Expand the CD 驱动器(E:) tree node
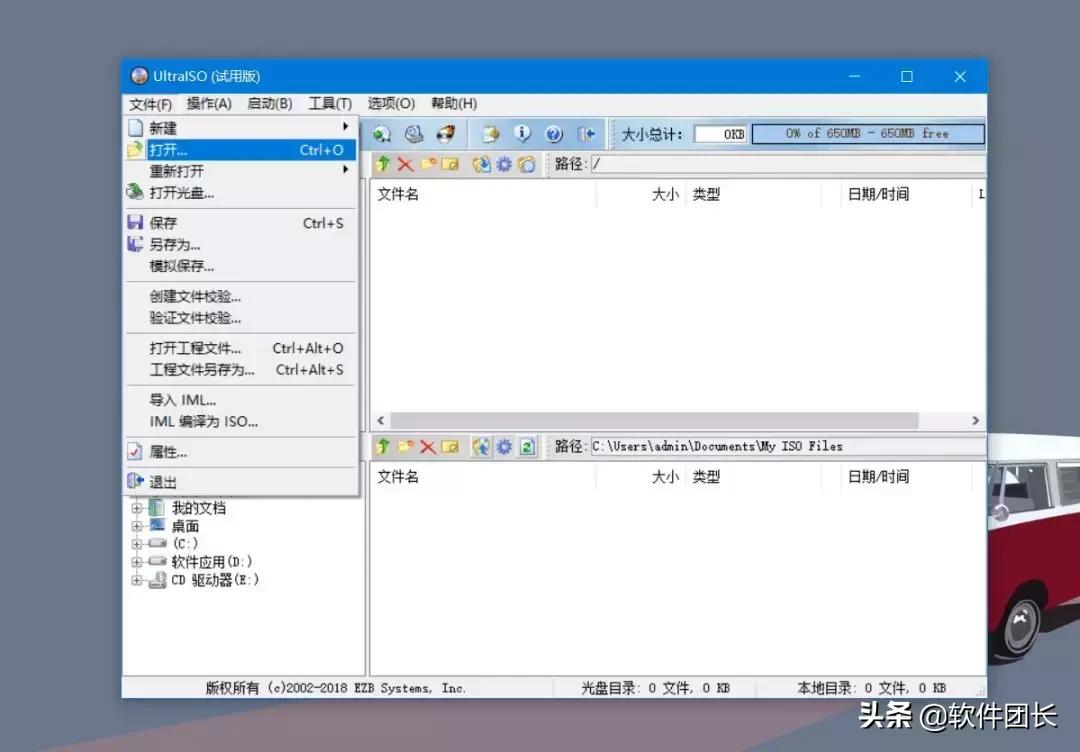This screenshot has height=752, width=1080. (137, 579)
